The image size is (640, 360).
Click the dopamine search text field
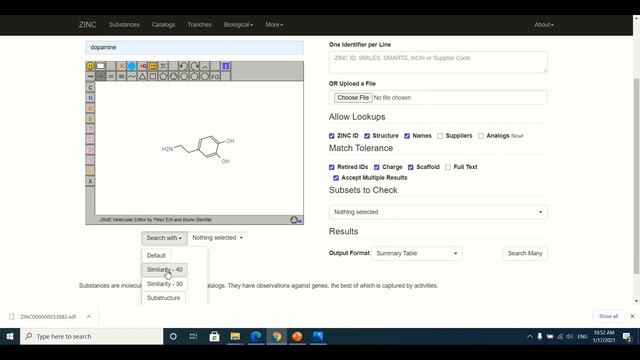click(x=194, y=47)
